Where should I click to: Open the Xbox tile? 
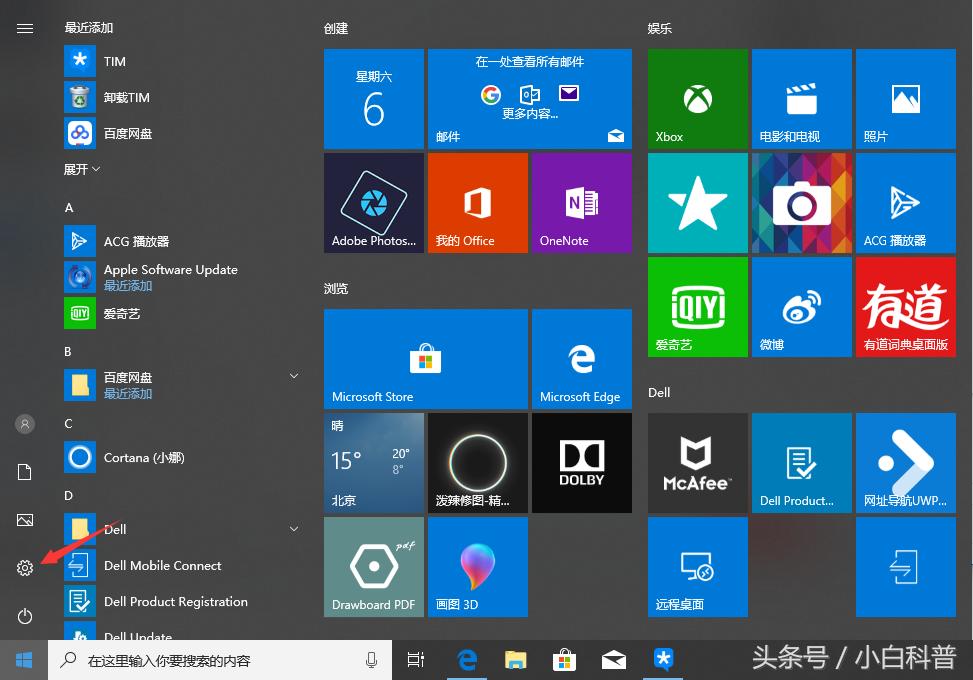tap(697, 99)
